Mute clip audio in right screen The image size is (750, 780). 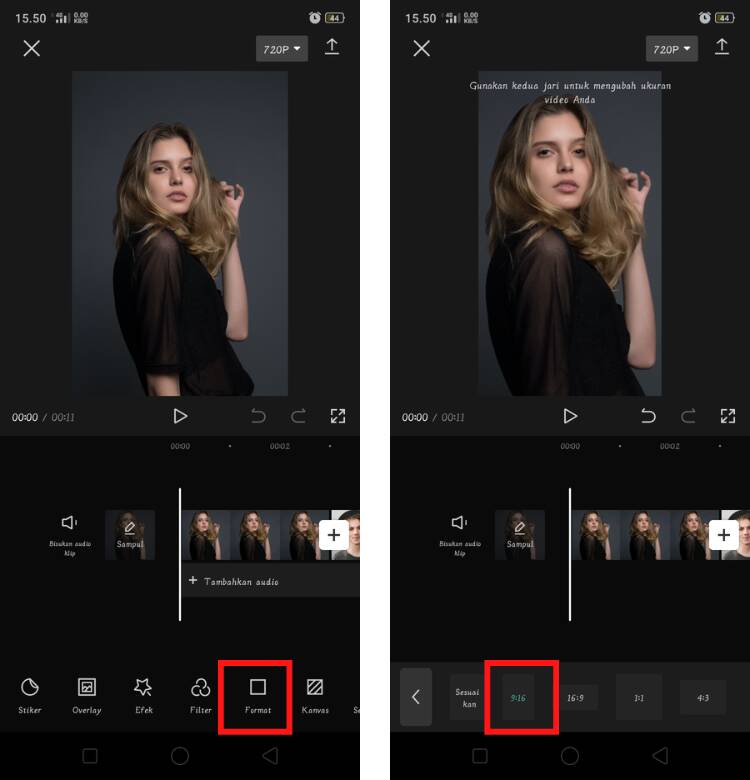click(x=460, y=535)
